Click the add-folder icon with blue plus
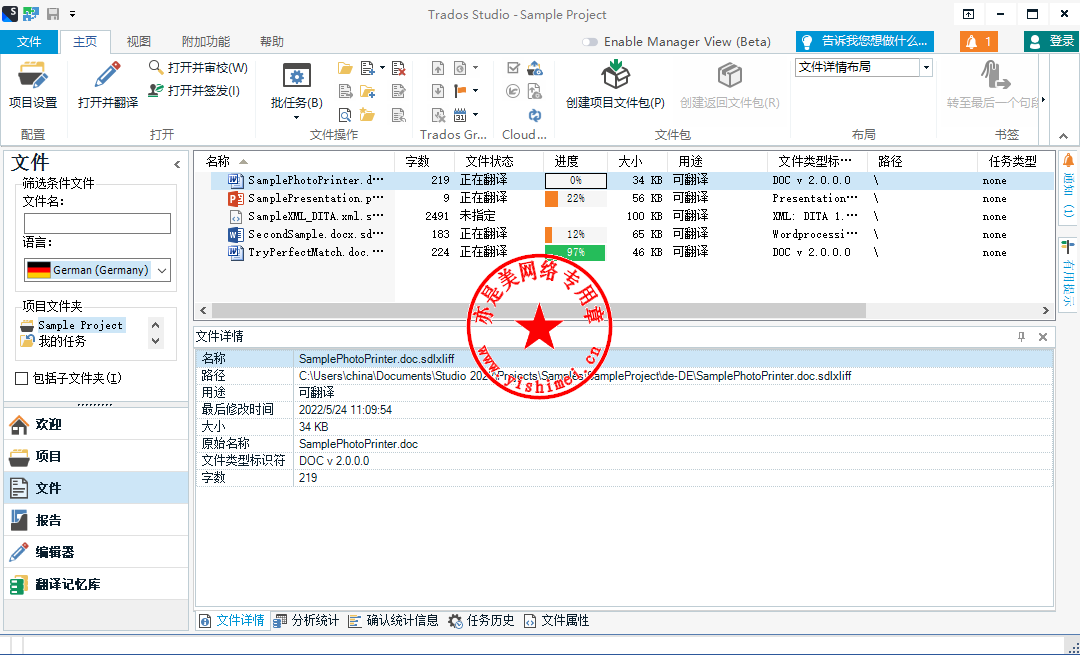 click(x=368, y=91)
